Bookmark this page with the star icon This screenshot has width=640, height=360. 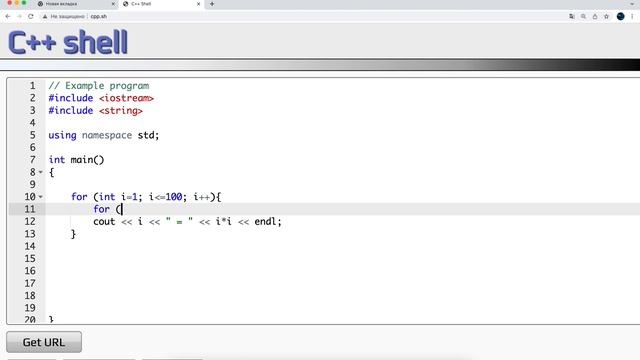pos(607,16)
